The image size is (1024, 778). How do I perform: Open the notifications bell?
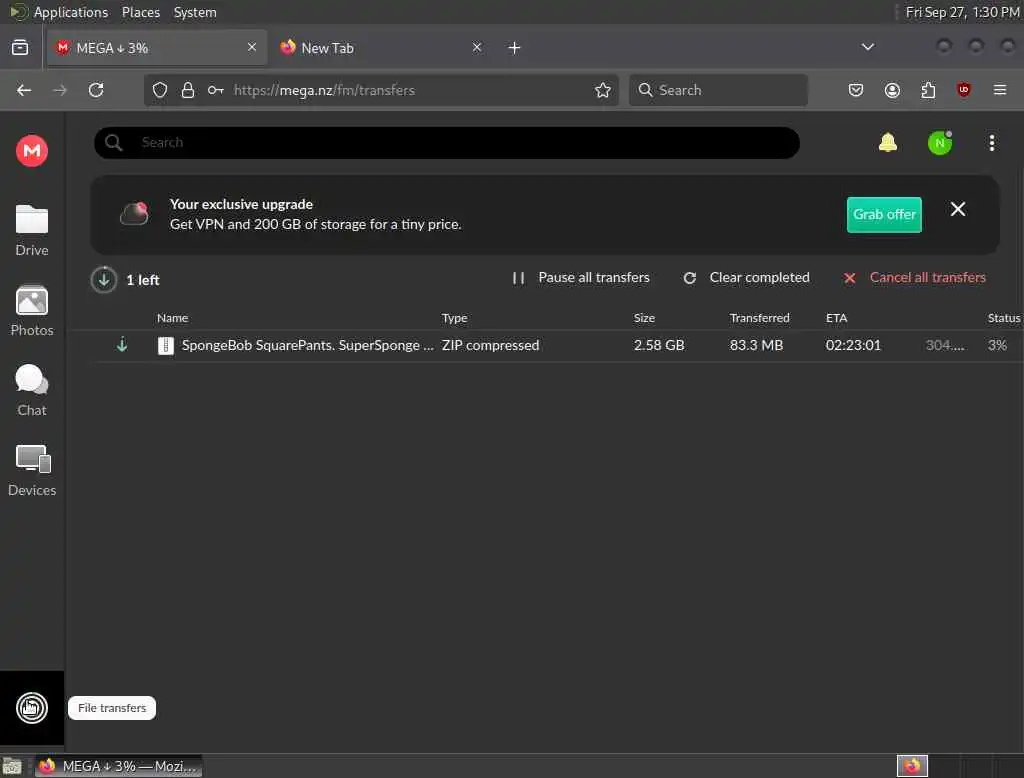tap(888, 142)
